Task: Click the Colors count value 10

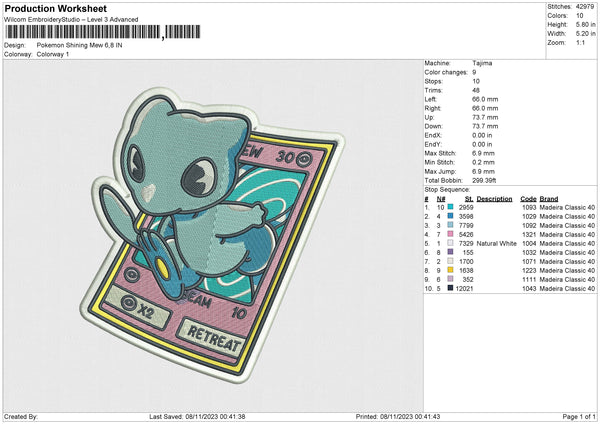Action: coord(579,16)
